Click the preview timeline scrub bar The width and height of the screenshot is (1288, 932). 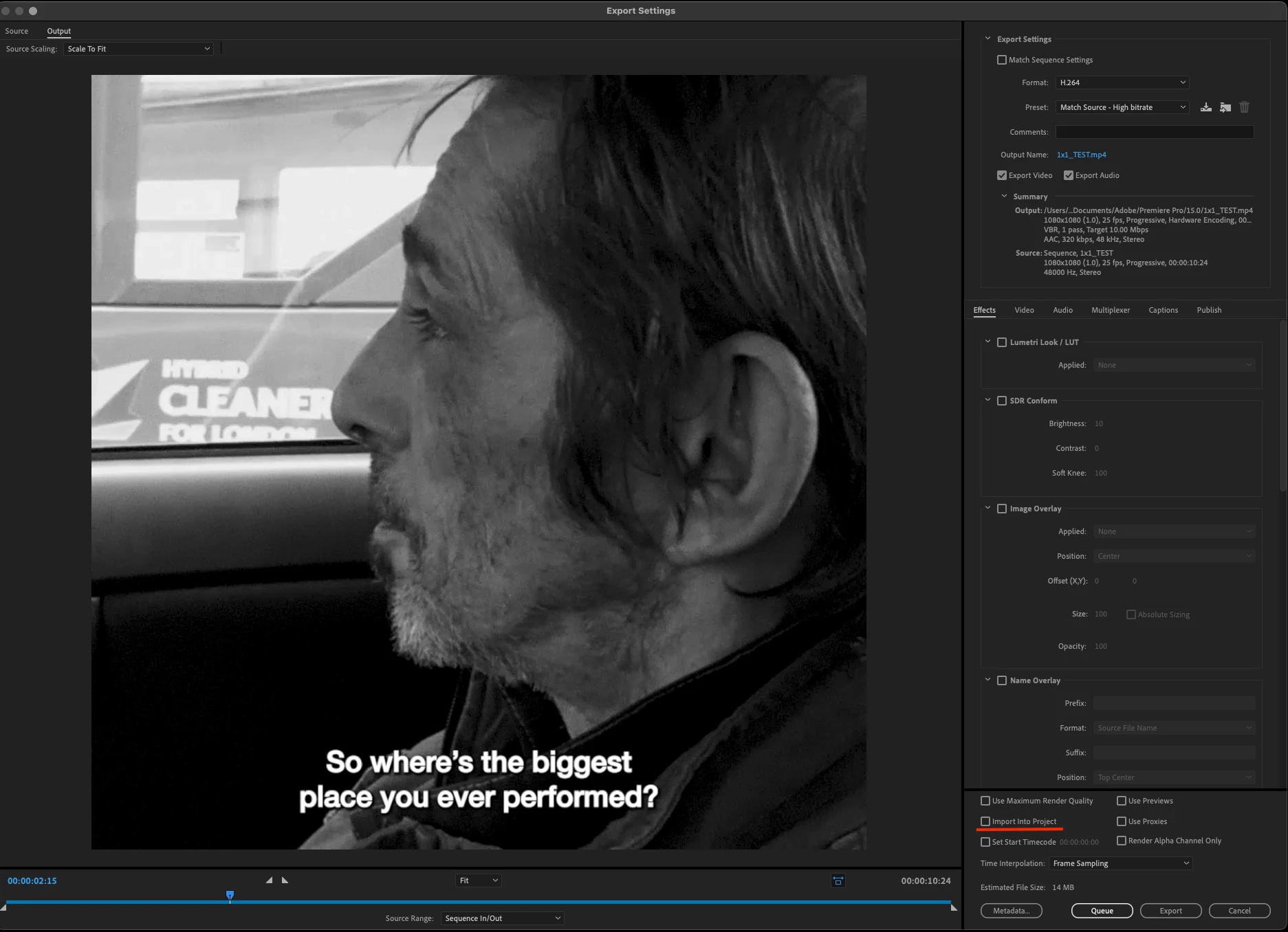(479, 902)
